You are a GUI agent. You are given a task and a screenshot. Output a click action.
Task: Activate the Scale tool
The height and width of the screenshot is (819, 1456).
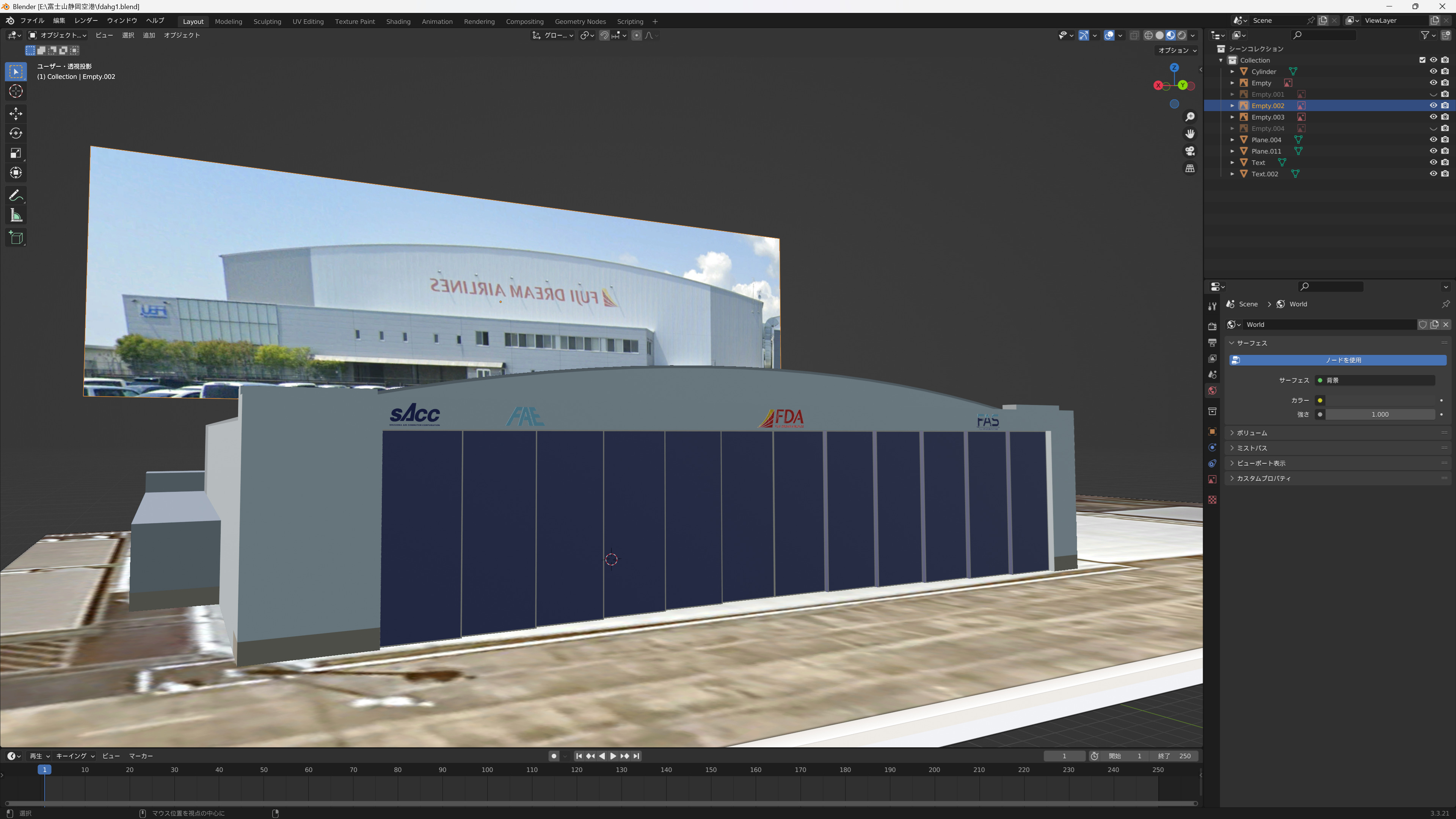pos(16,153)
